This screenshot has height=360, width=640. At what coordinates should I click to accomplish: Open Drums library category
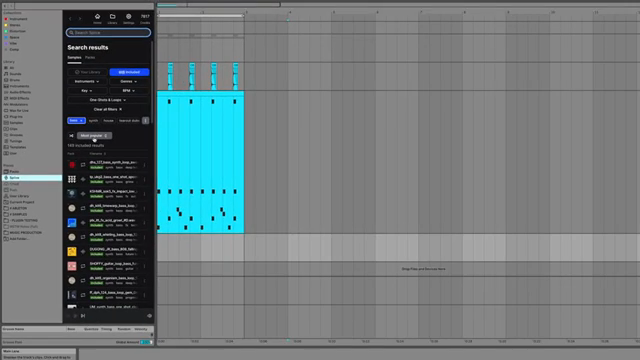pyautogui.click(x=14, y=80)
